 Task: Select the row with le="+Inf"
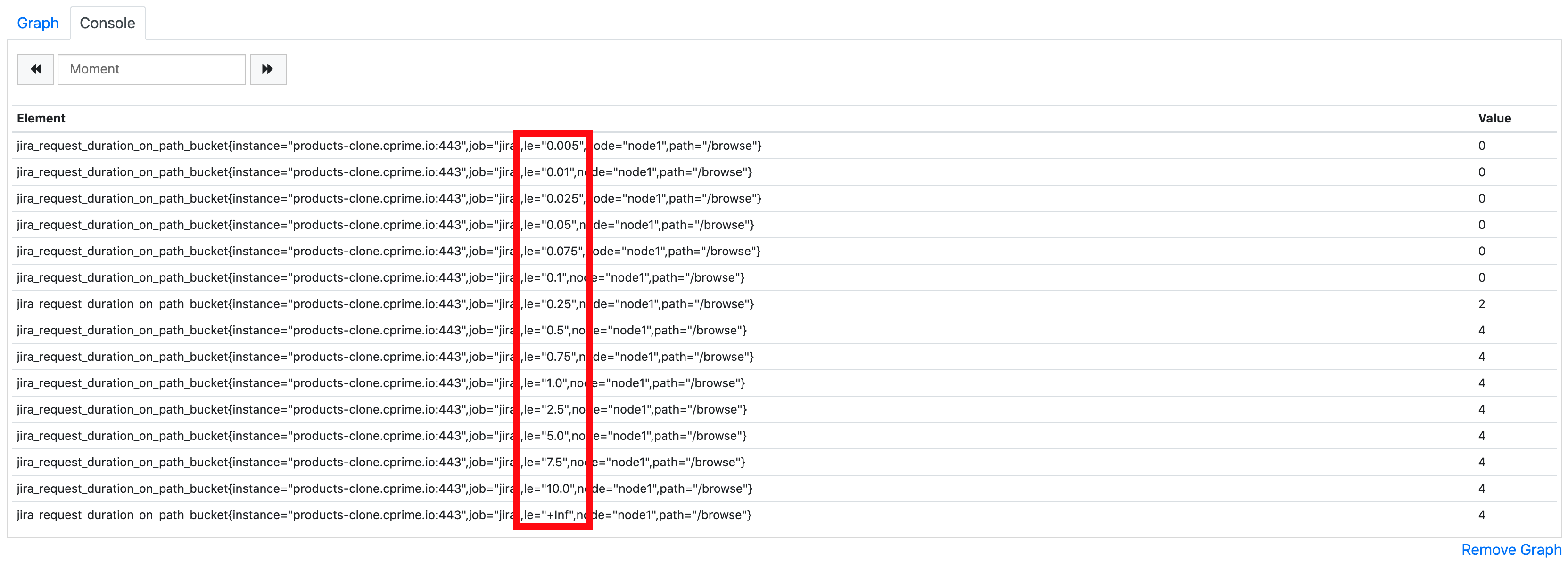(784, 515)
